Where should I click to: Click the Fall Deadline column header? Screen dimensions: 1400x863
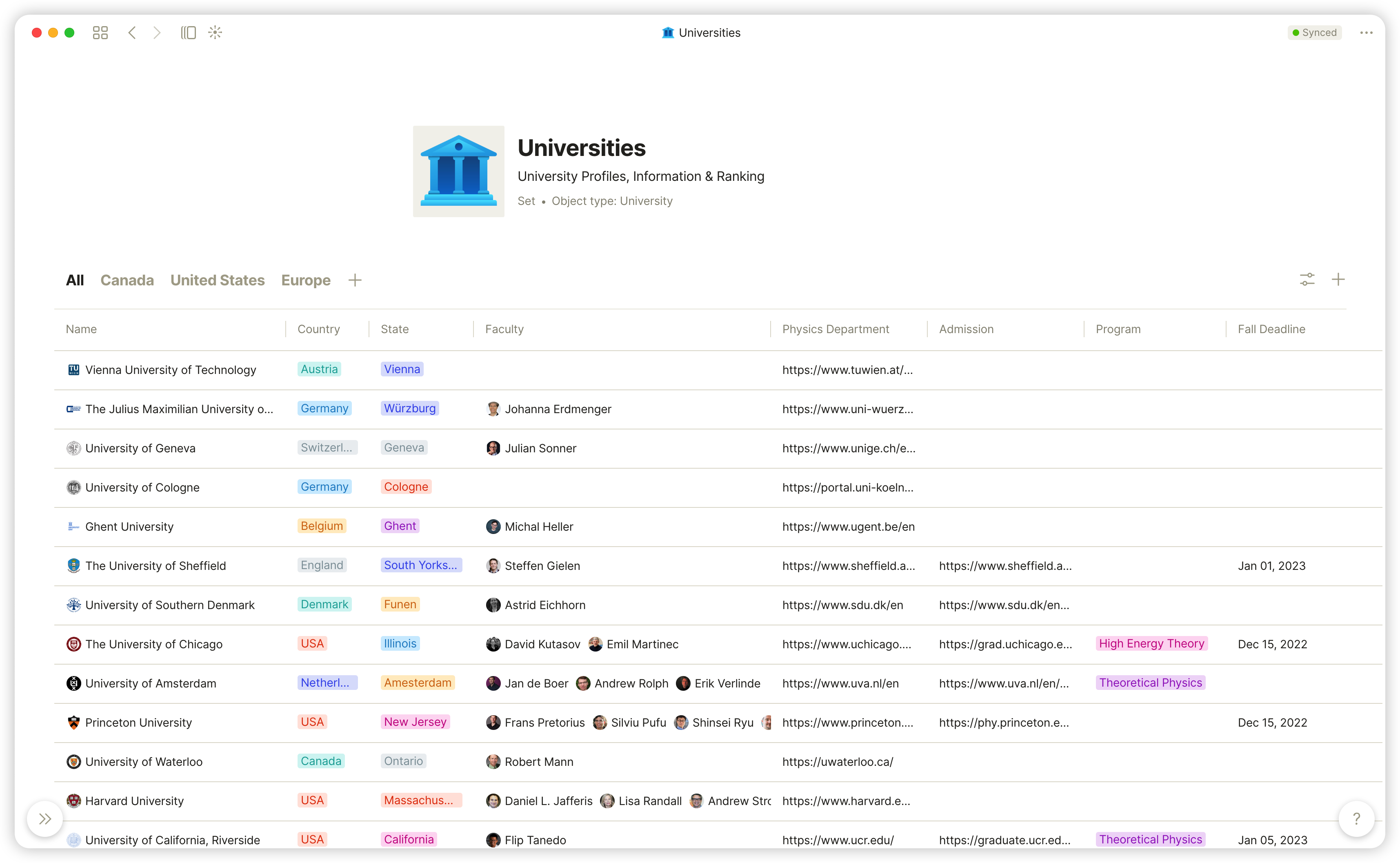click(x=1271, y=329)
